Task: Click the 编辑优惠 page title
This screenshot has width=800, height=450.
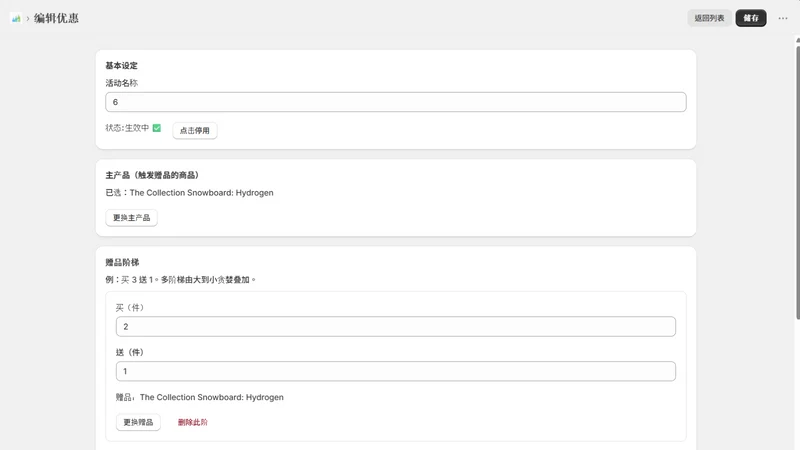Action: click(x=56, y=18)
